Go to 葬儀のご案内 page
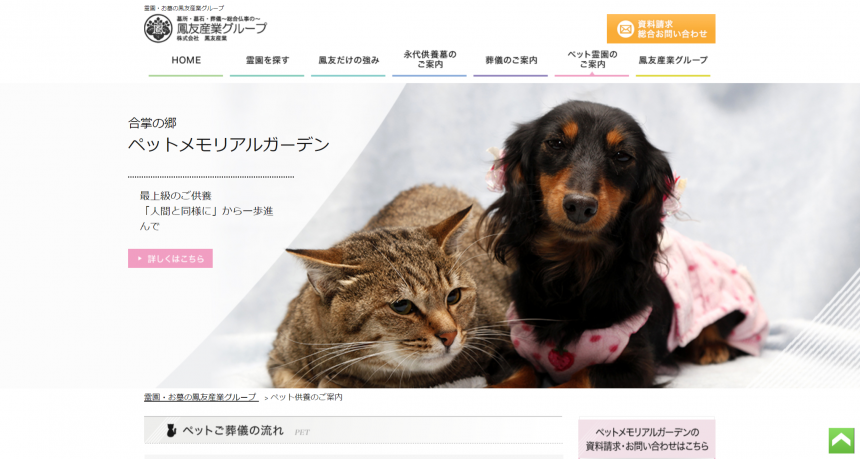The image size is (860, 459). pos(511,61)
